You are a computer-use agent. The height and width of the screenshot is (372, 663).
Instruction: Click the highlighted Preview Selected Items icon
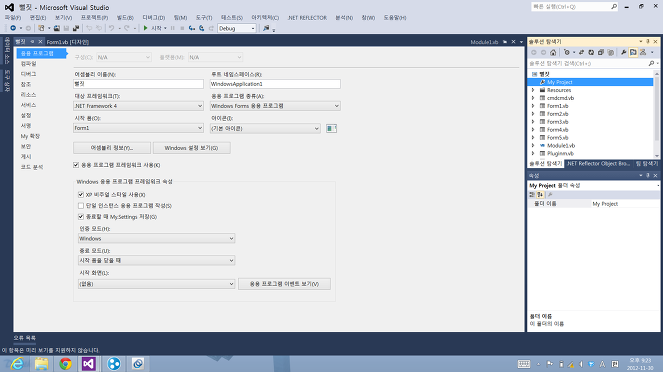[x=633, y=52]
